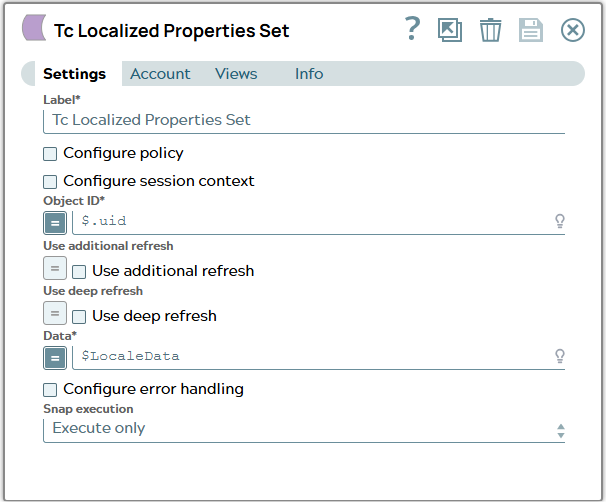Image resolution: width=606 pixels, height=502 pixels.
Task: Open the help question mark icon
Action: (412, 29)
